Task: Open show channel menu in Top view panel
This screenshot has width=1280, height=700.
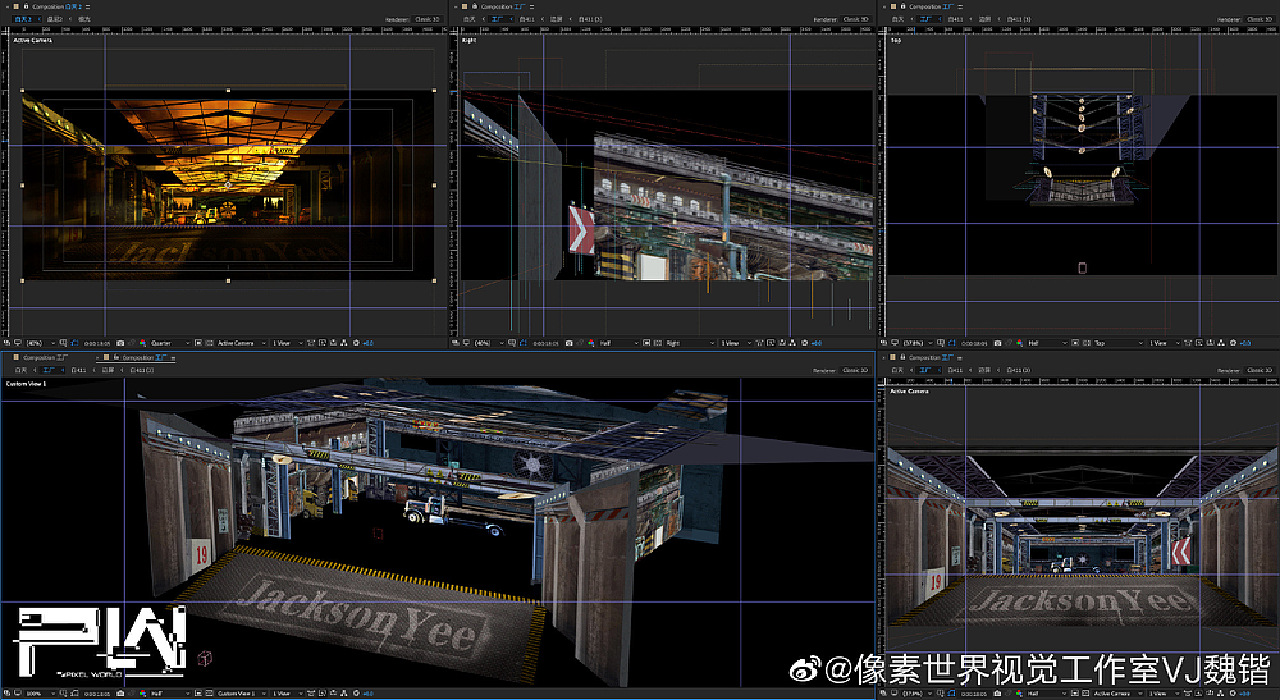Action: 1019,343
